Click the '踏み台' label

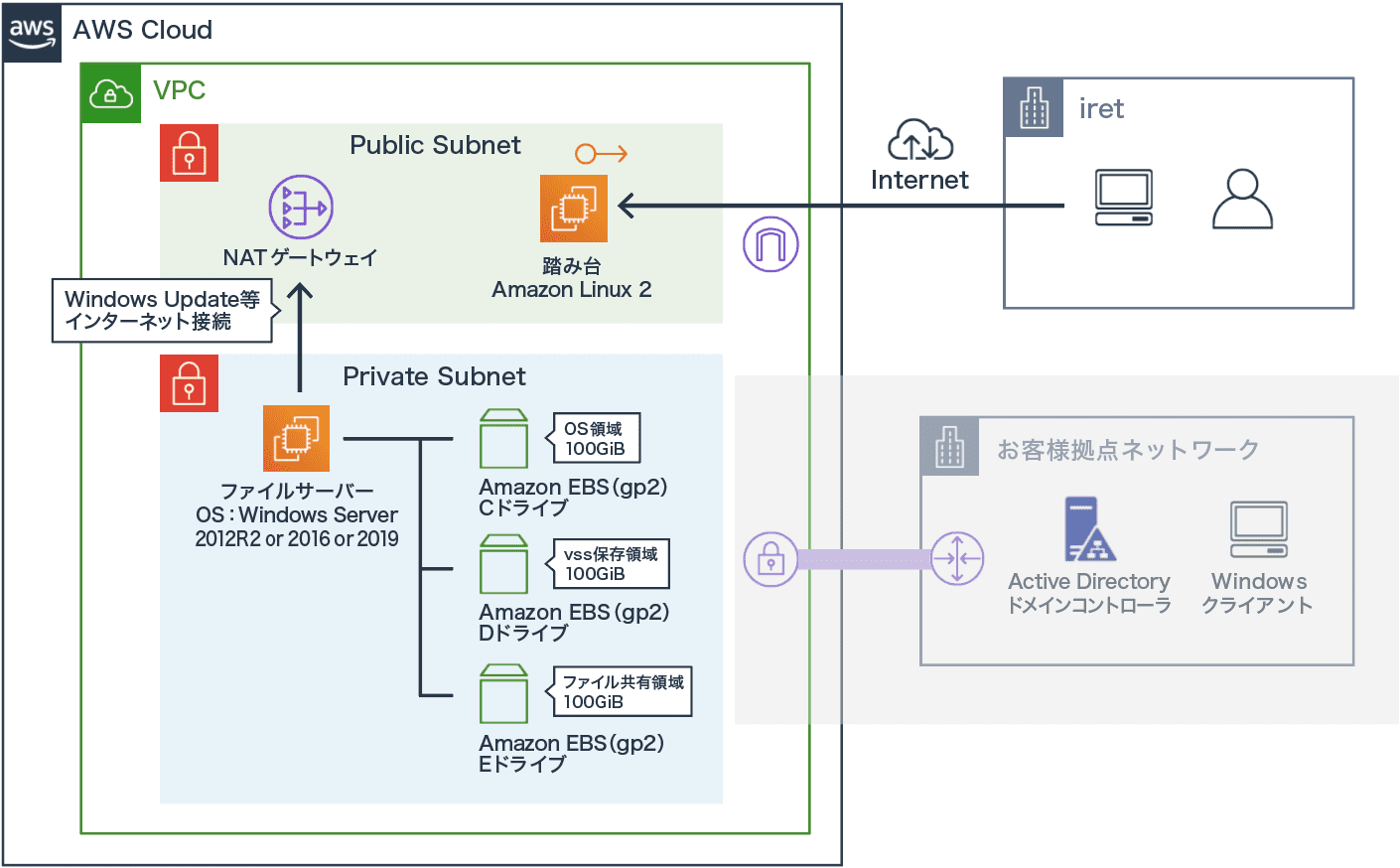[572, 266]
